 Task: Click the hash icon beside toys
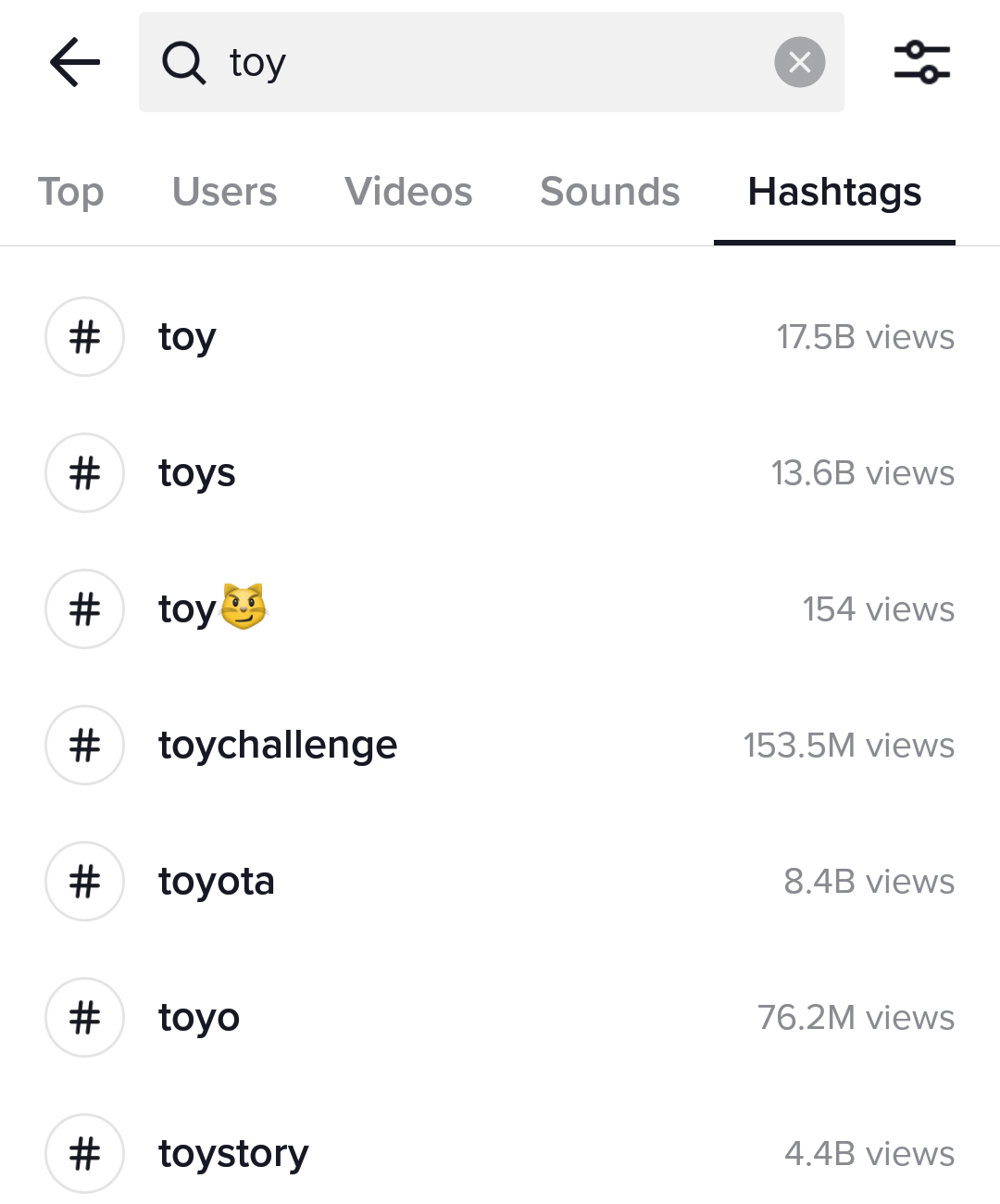pyautogui.click(x=84, y=473)
